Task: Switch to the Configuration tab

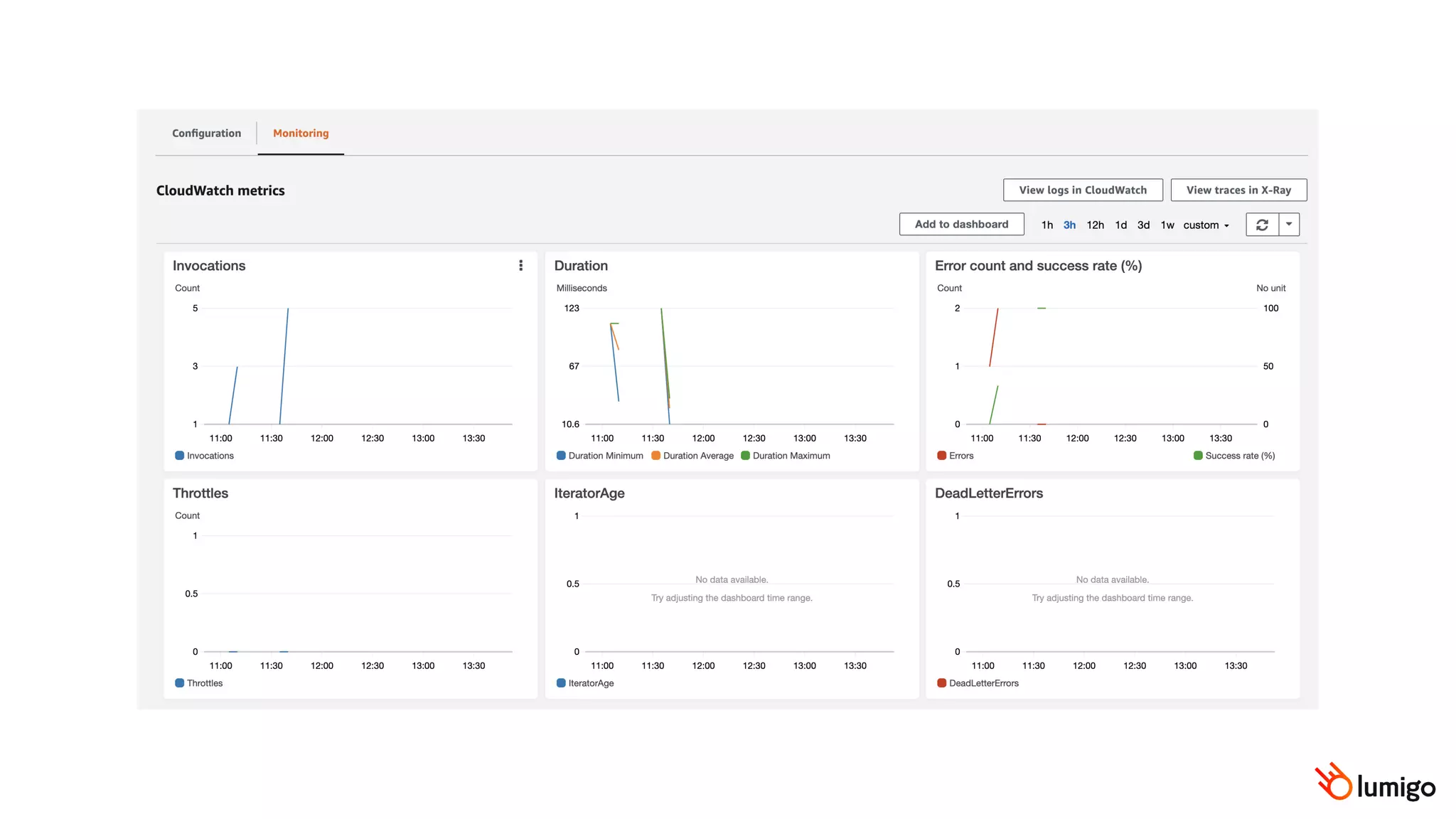Action: point(206,133)
